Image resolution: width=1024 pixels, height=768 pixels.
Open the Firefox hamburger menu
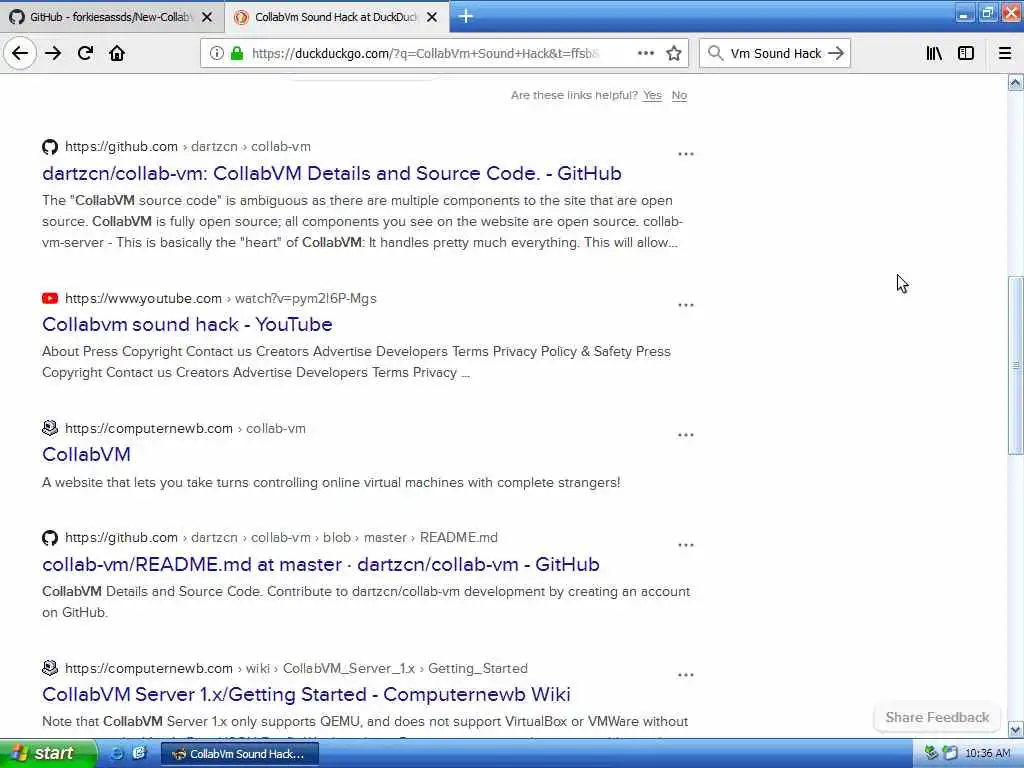tap(1004, 54)
